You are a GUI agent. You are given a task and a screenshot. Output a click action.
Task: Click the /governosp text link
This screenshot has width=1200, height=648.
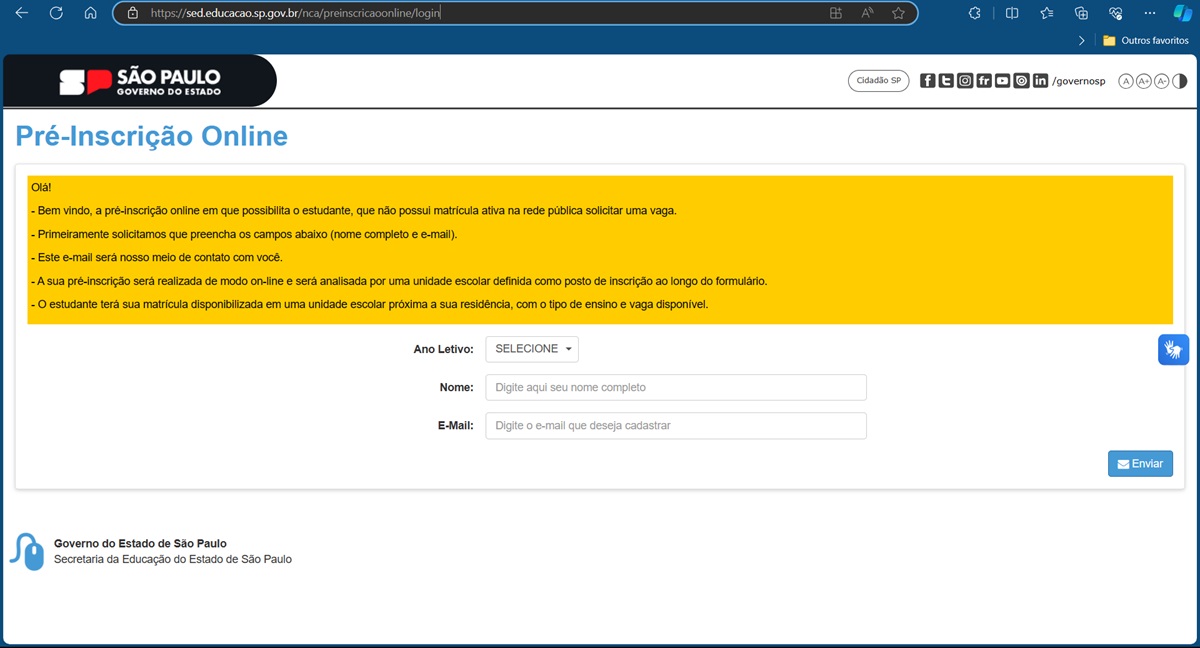pos(1079,81)
